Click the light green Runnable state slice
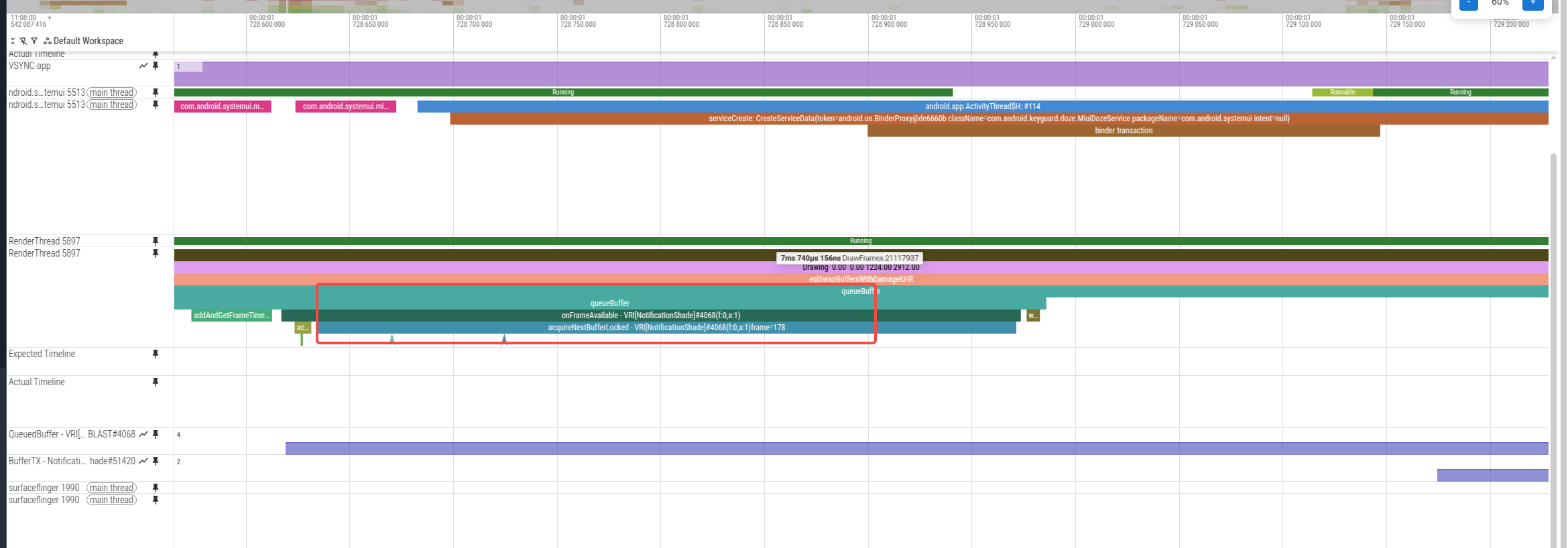 (x=1342, y=92)
